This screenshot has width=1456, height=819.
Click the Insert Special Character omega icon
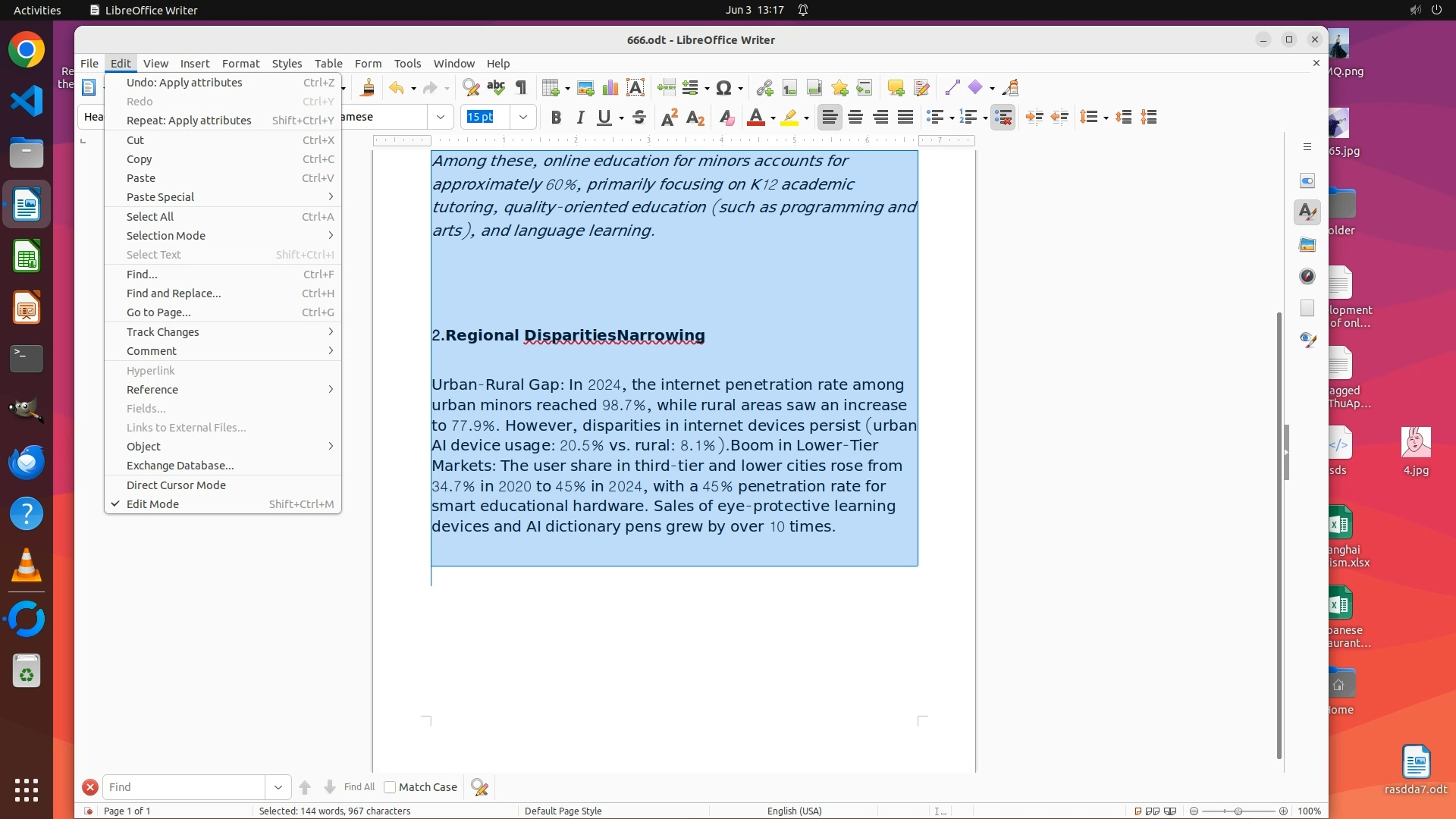723,88
